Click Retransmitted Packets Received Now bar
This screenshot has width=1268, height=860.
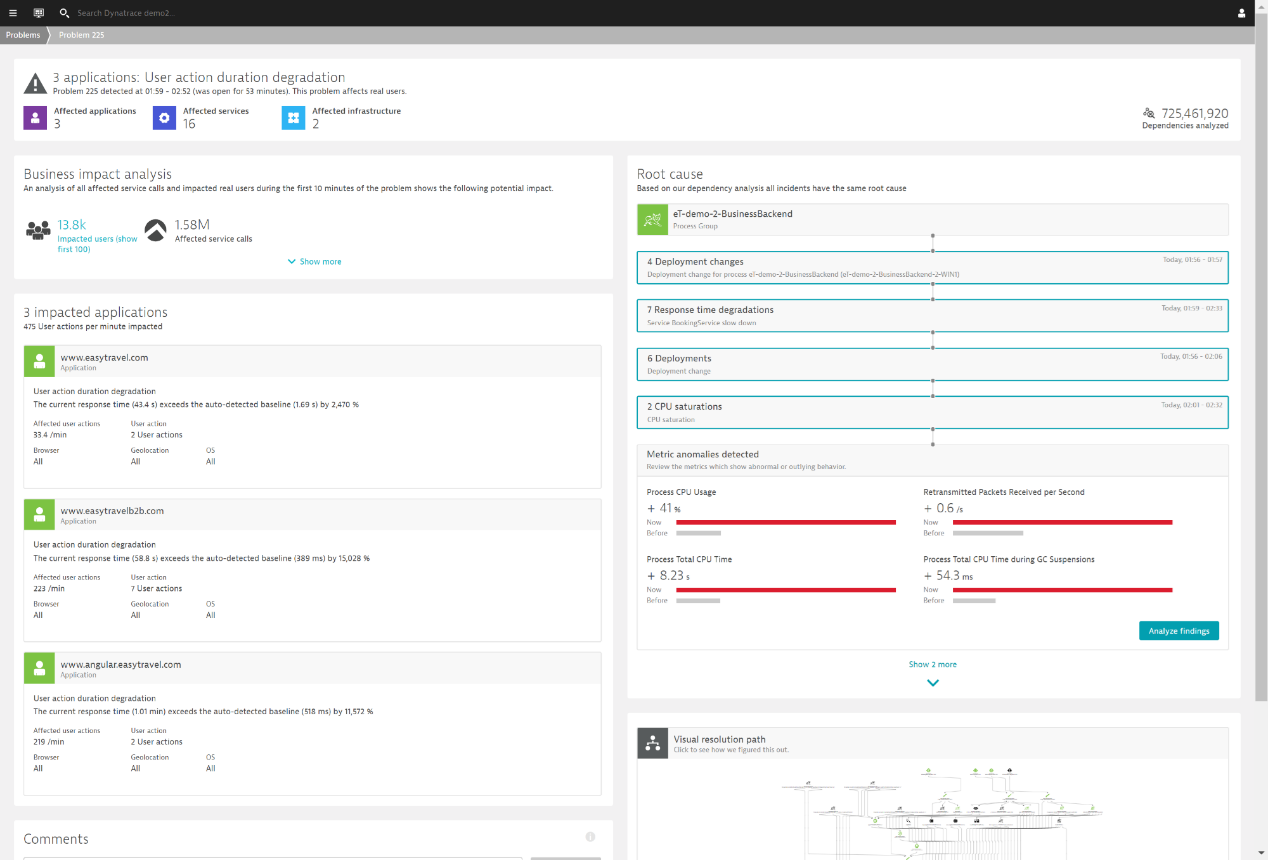tap(1062, 522)
